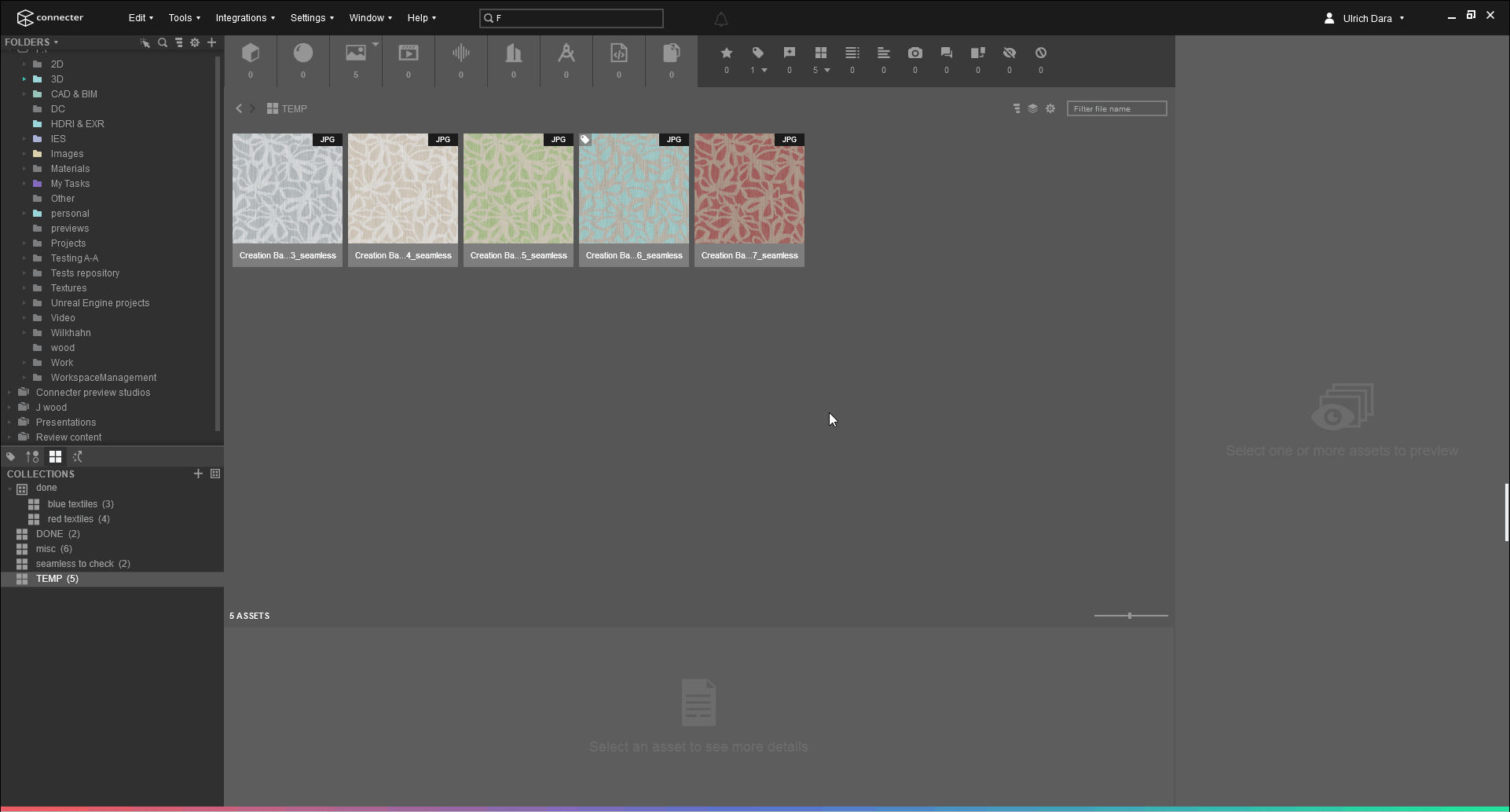Viewport: 1510px width, 812px height.
Task: Filter by tag icon in top filter bar
Action: tap(758, 53)
